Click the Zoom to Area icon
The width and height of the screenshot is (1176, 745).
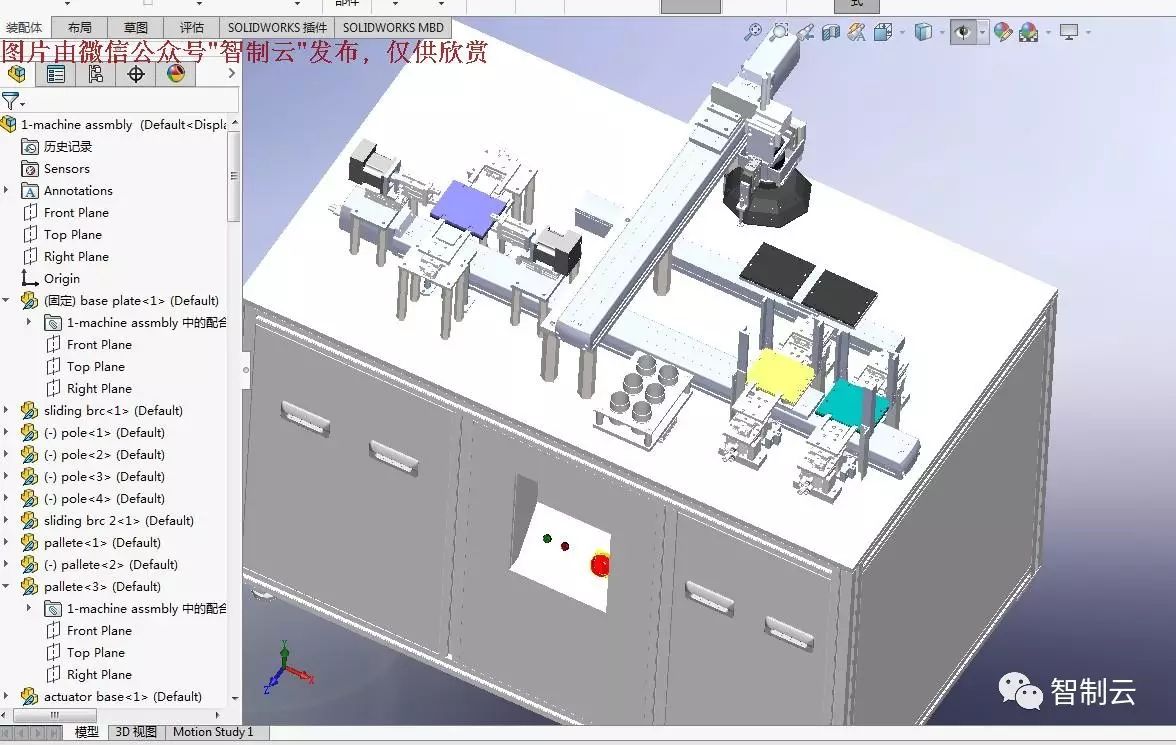(779, 32)
